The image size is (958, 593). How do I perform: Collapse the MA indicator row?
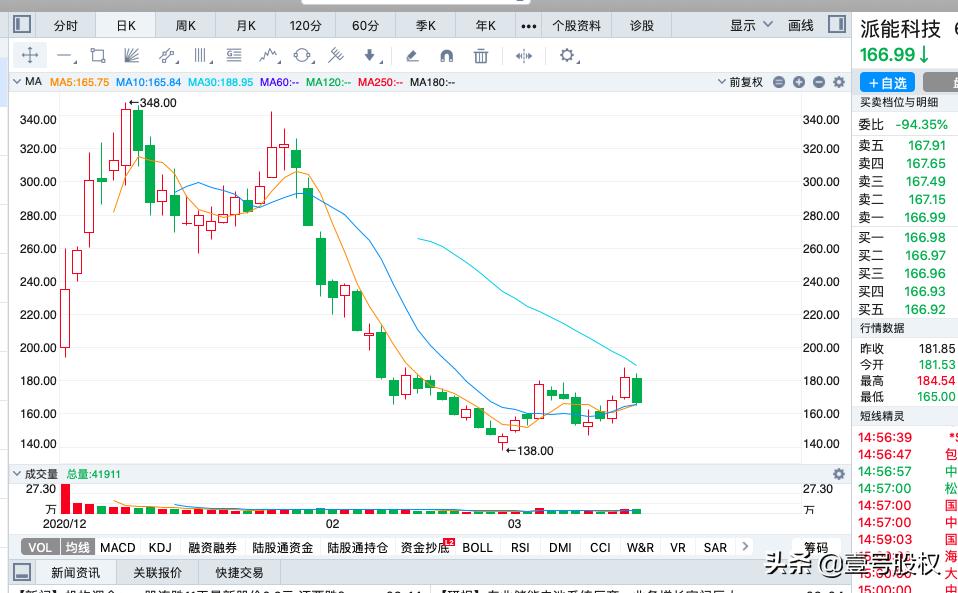16,82
